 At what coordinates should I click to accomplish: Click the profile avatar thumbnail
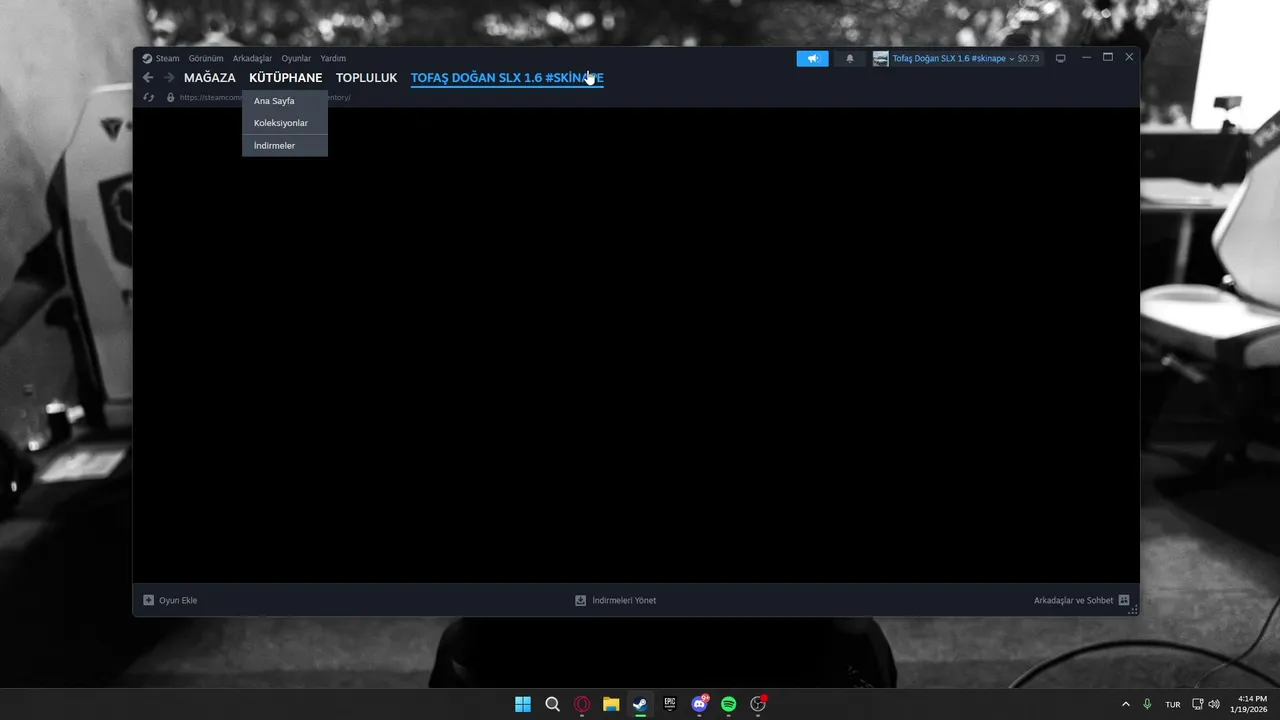[880, 58]
